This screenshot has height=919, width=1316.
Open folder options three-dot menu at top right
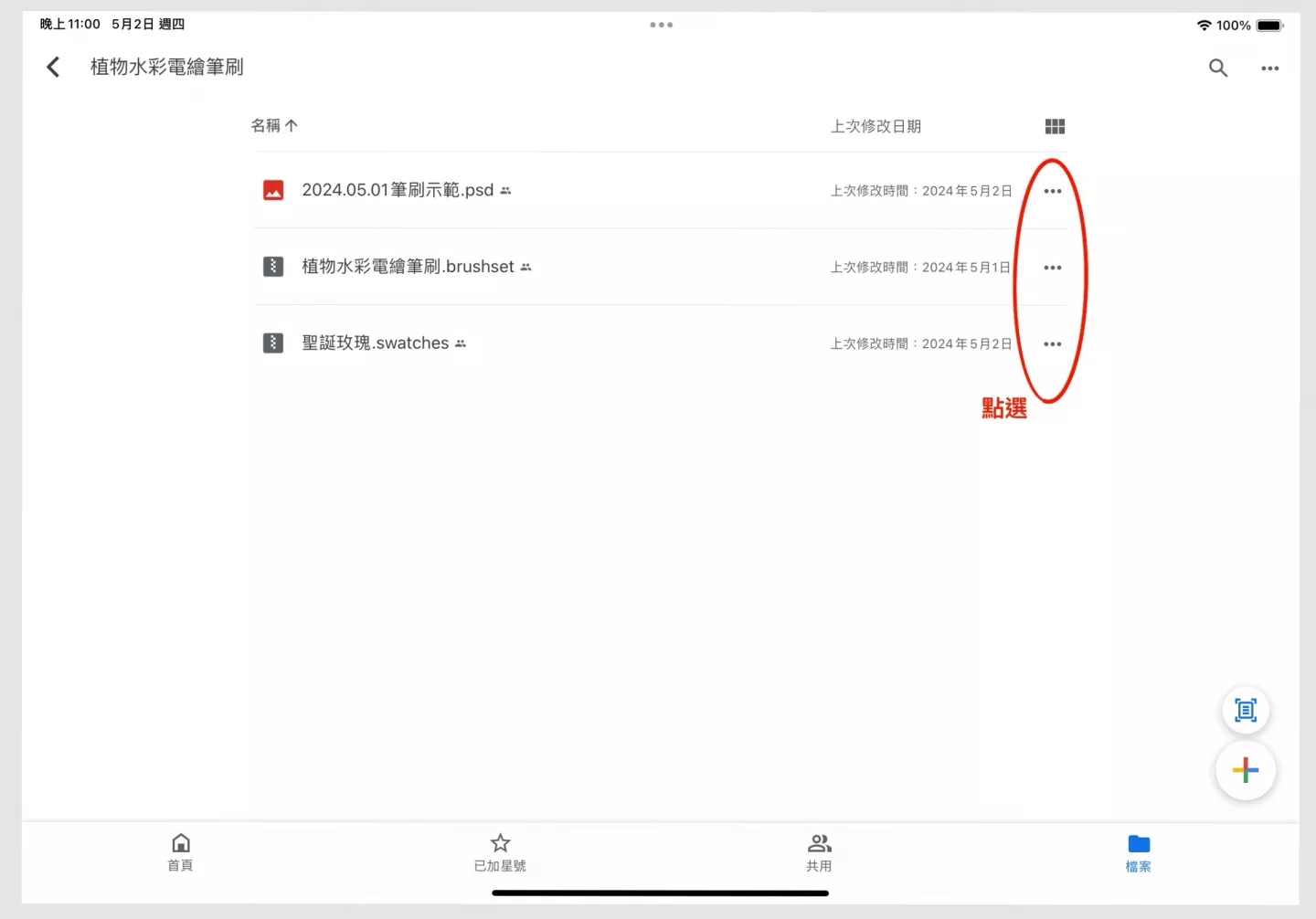tap(1269, 69)
